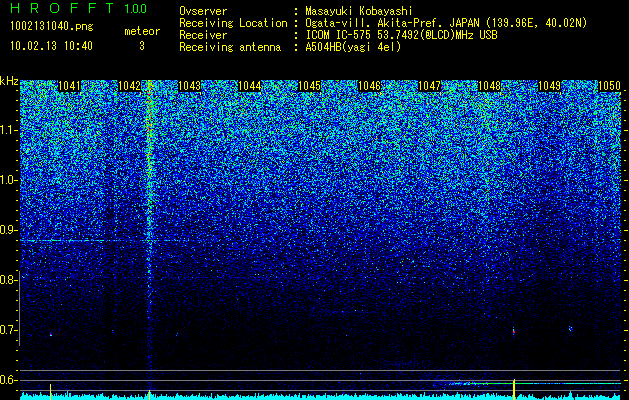Screen dimensions: 629x400
Task: Click observer name Masayuki Kobayashi
Action: click(x=359, y=11)
